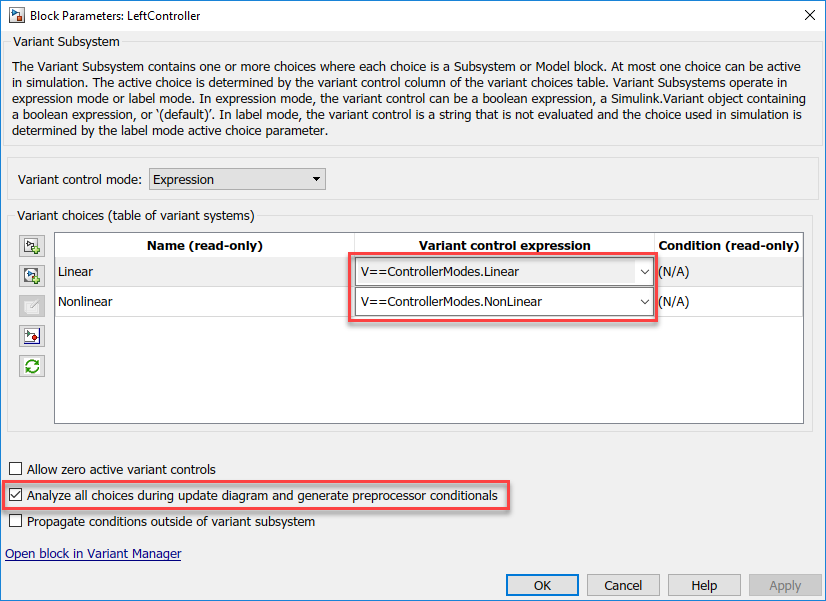Click the edit selected variant object icon

pyautogui.click(x=33, y=305)
